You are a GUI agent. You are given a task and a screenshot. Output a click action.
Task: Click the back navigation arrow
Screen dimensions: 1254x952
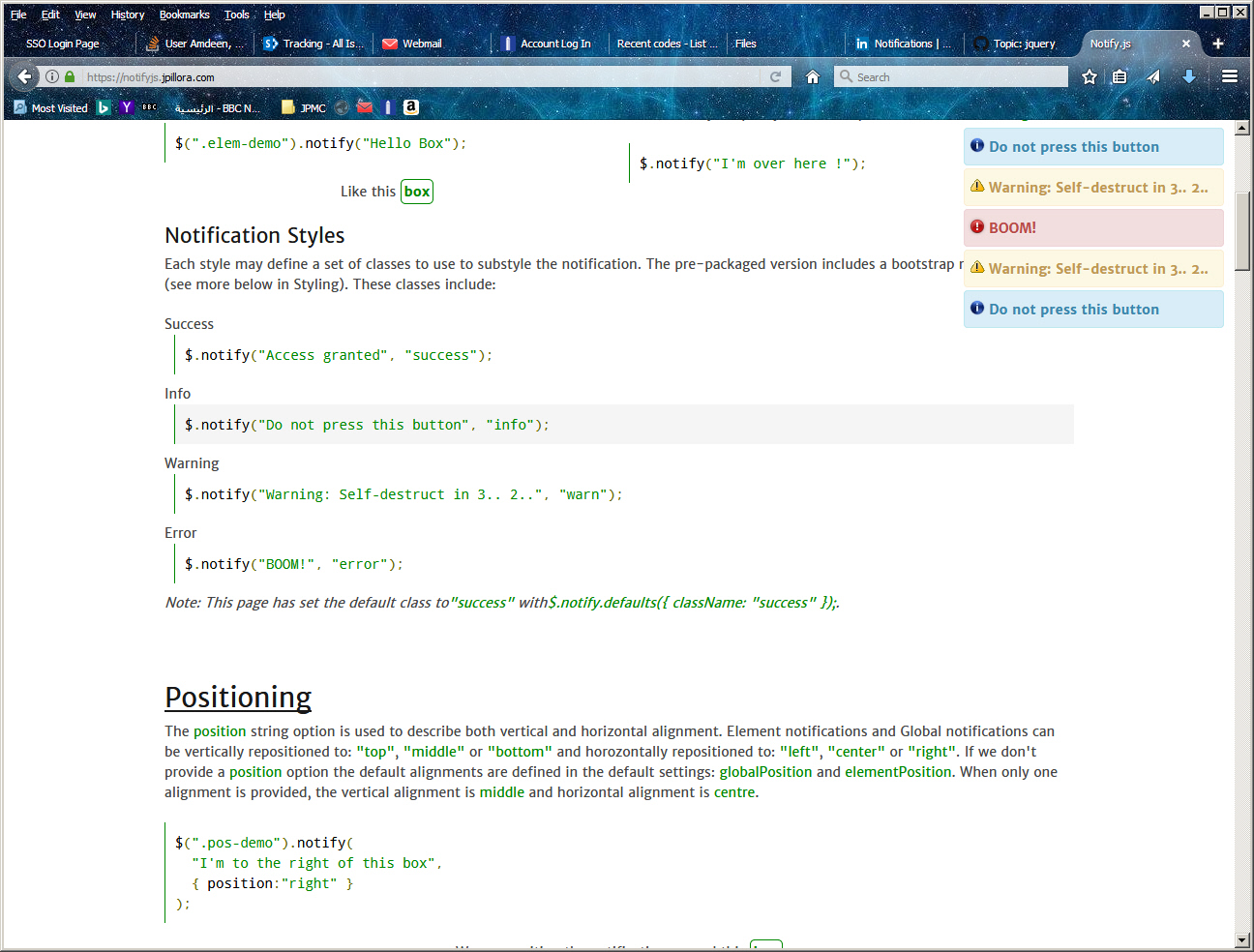tap(25, 76)
